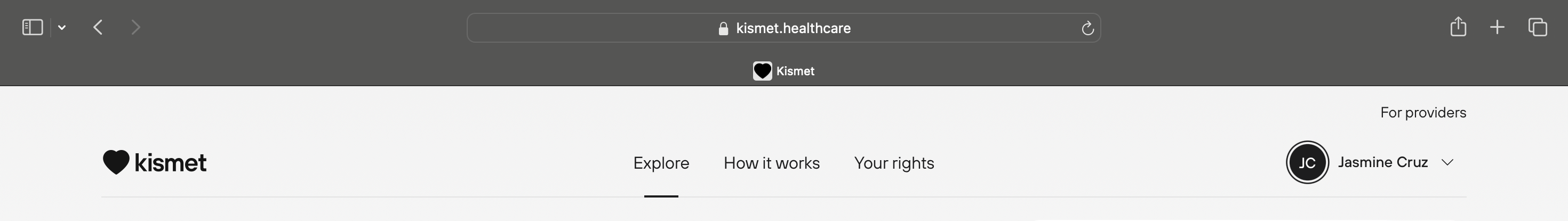
Task: Click the kismet.healthcare address field
Action: 793,29
